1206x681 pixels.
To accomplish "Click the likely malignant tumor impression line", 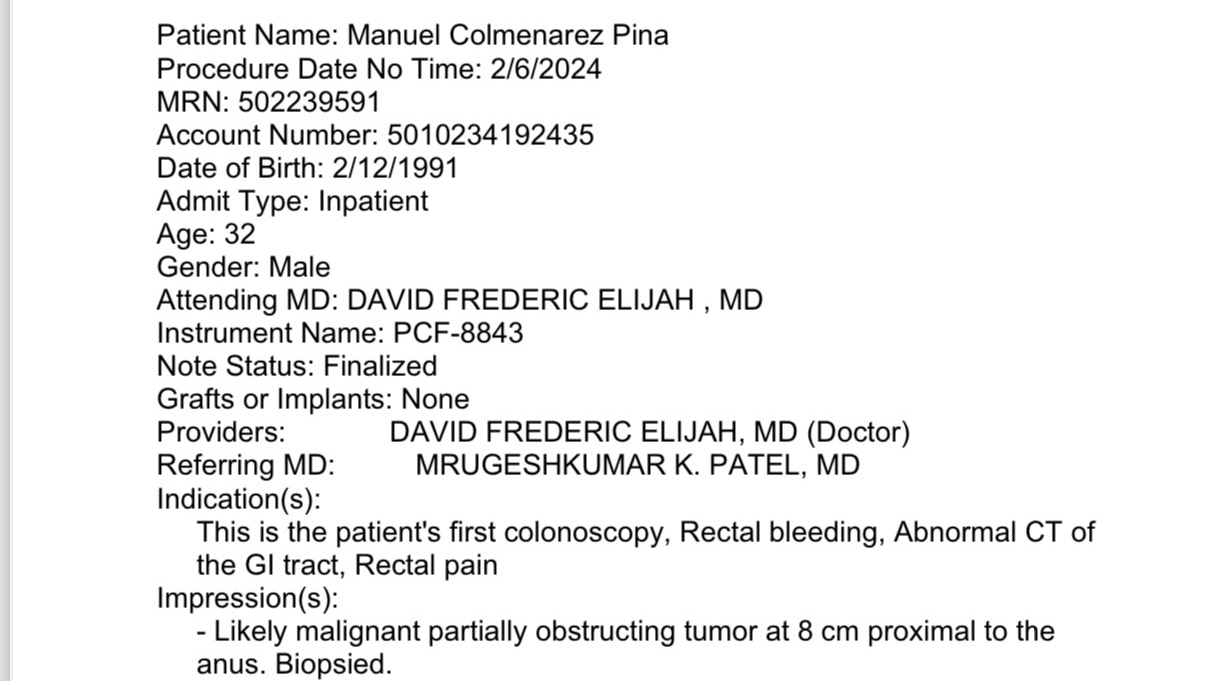I will click(x=626, y=631).
